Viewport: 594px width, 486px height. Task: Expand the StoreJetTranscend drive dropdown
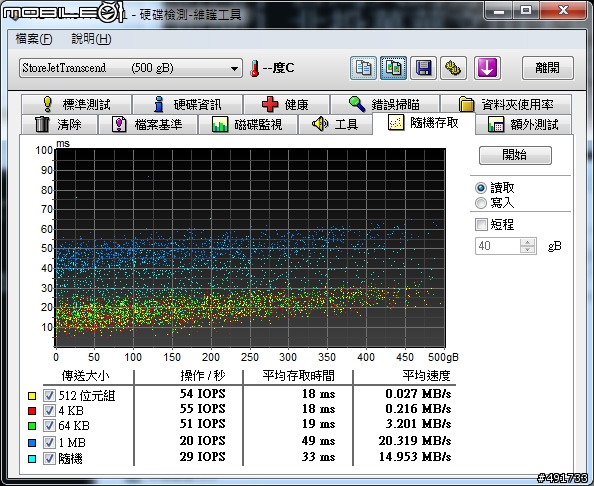(131, 68)
